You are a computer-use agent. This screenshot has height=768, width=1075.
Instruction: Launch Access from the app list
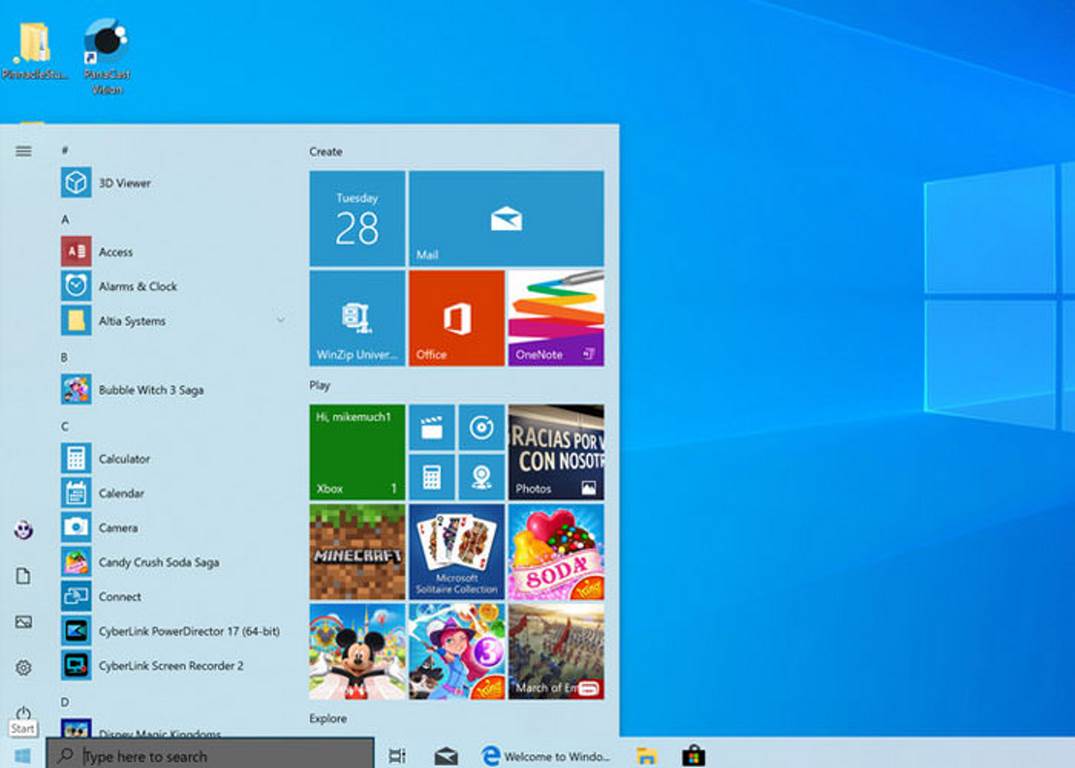(x=115, y=252)
